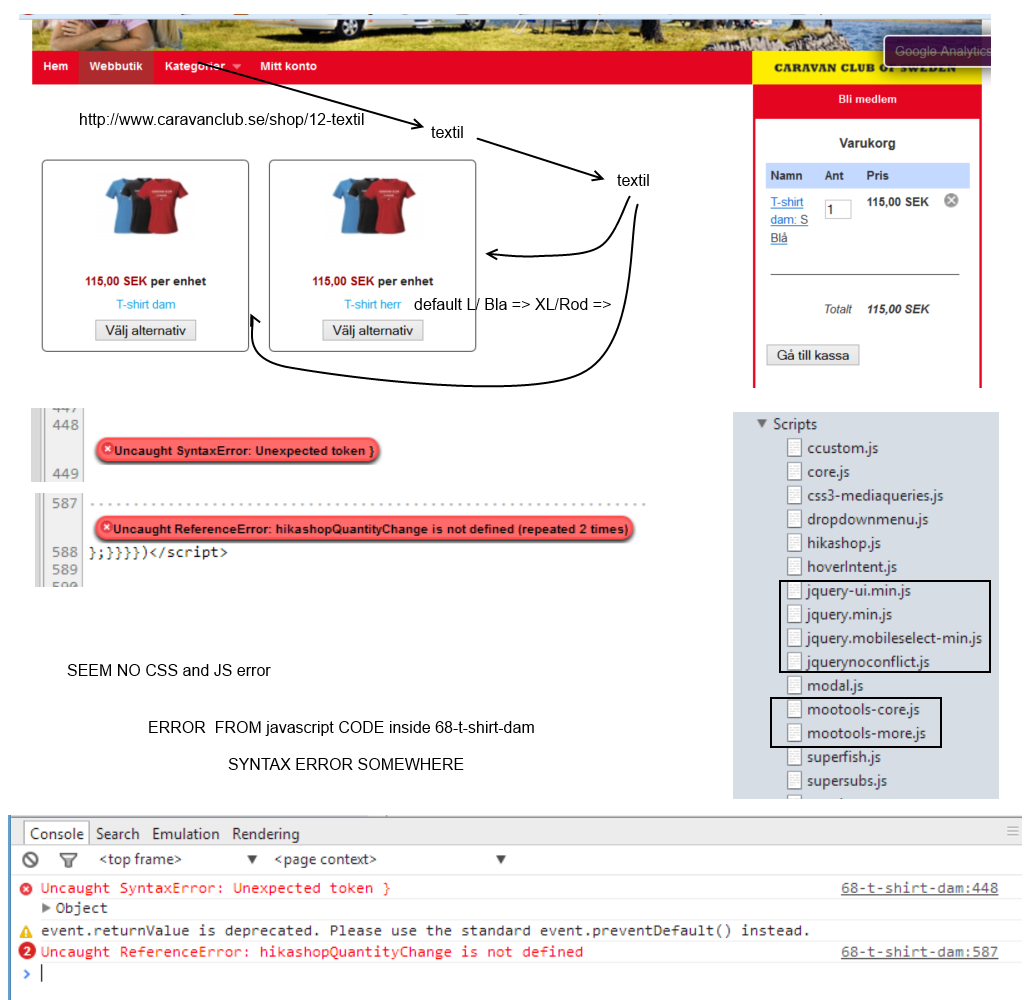Select css3-mediaqueries.js in Scripts

pos(874,495)
